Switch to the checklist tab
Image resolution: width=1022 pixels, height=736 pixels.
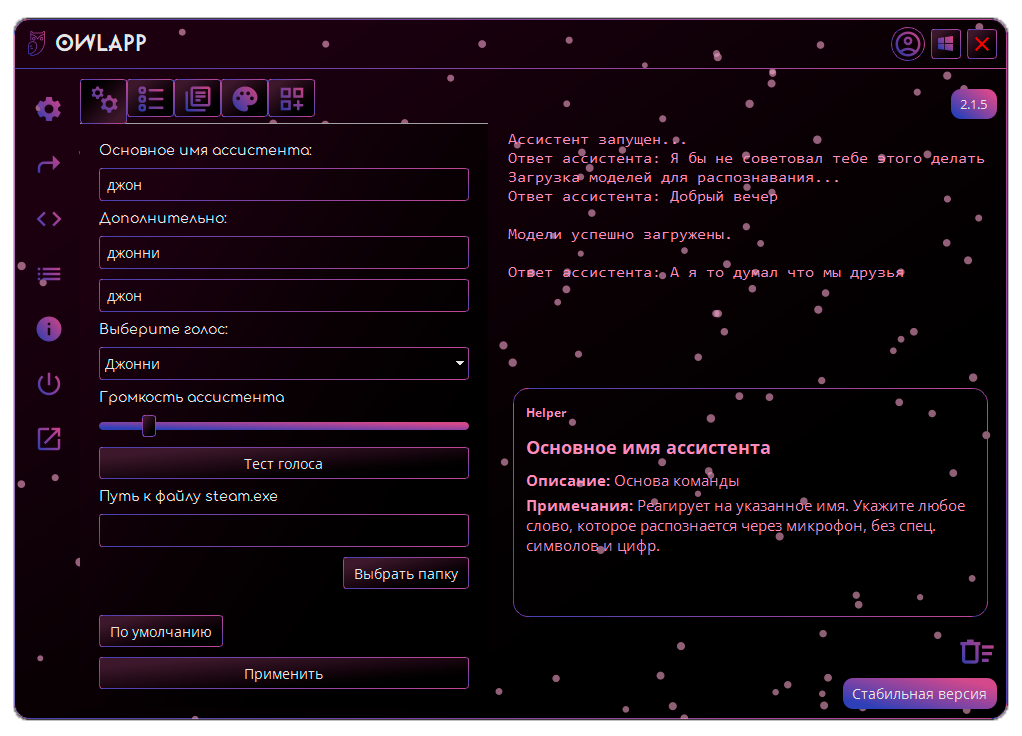click(151, 98)
